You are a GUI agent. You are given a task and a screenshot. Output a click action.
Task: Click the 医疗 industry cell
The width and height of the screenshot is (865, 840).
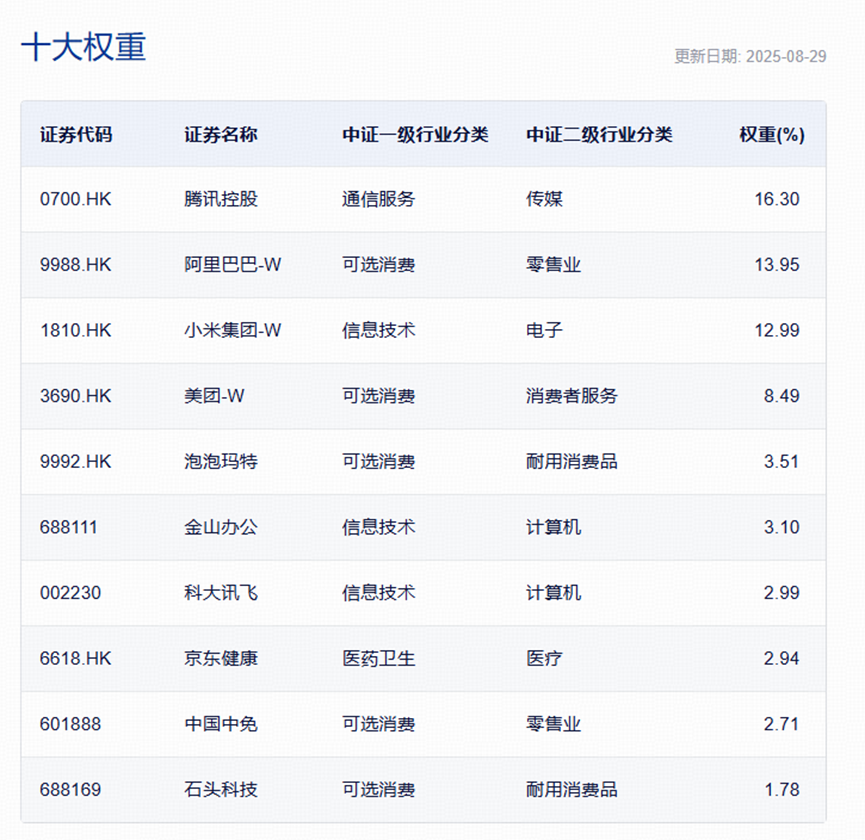pyautogui.click(x=544, y=659)
